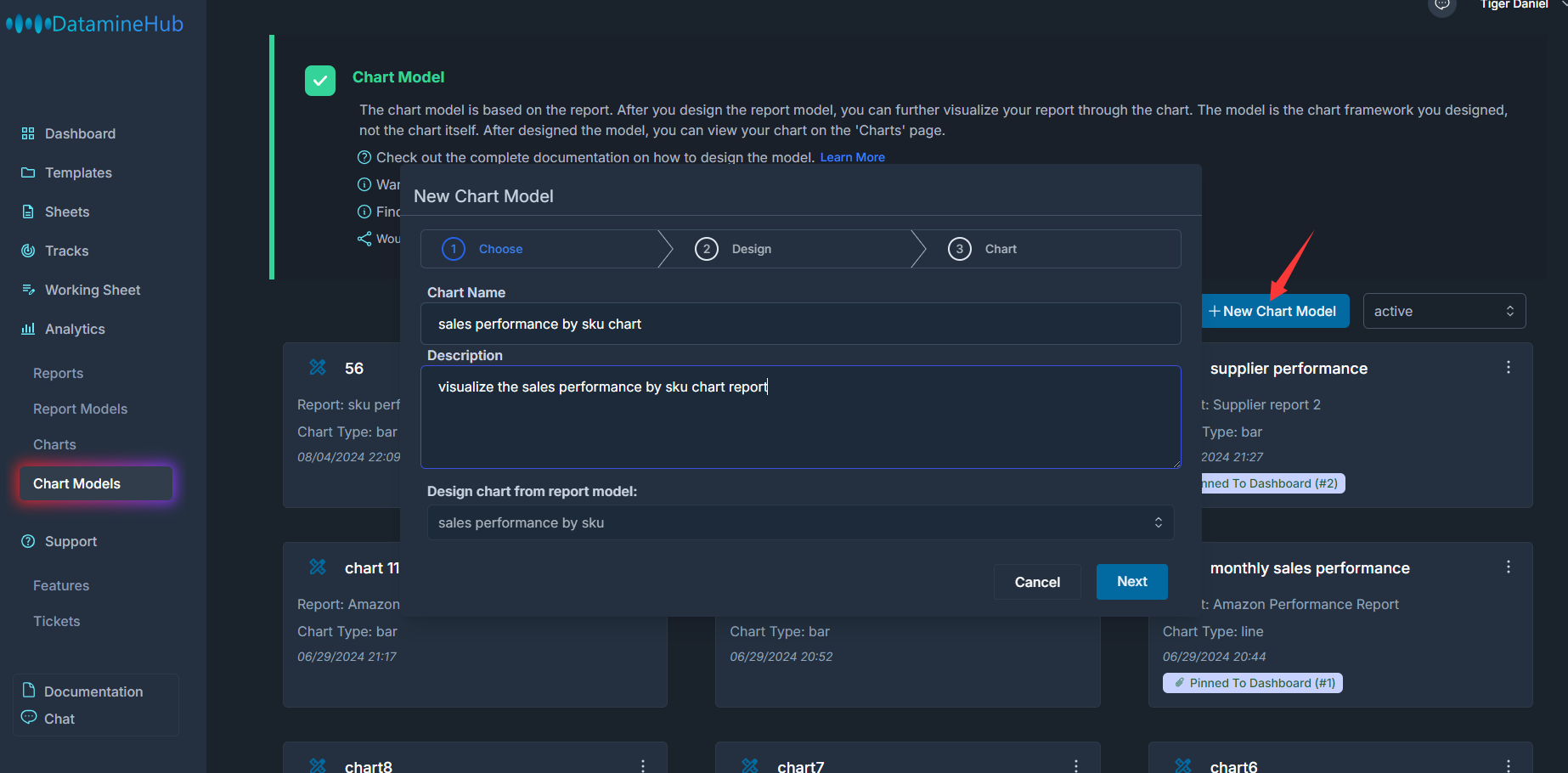Click the Analytics bar chart icon
This screenshot has height=773, width=1568.
(28, 329)
